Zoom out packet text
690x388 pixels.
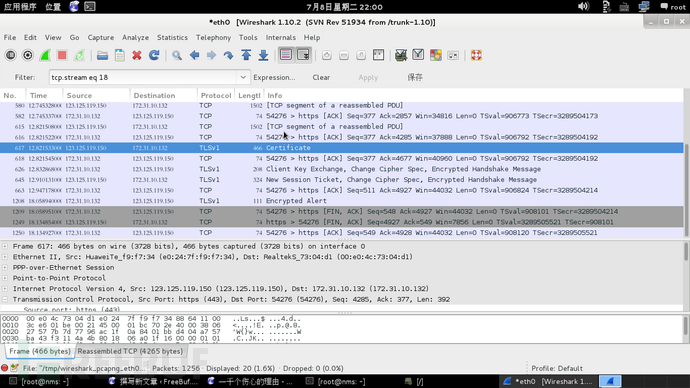coord(344,55)
